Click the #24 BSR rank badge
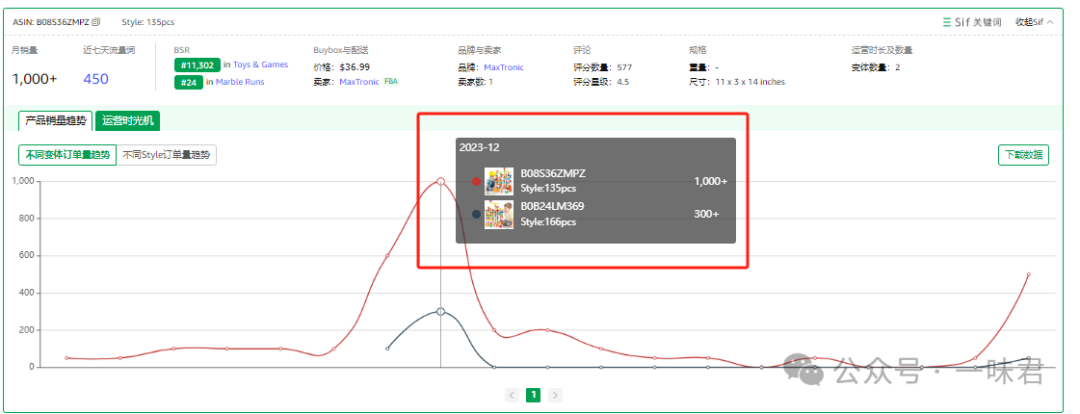The image size is (1080, 414). point(188,83)
